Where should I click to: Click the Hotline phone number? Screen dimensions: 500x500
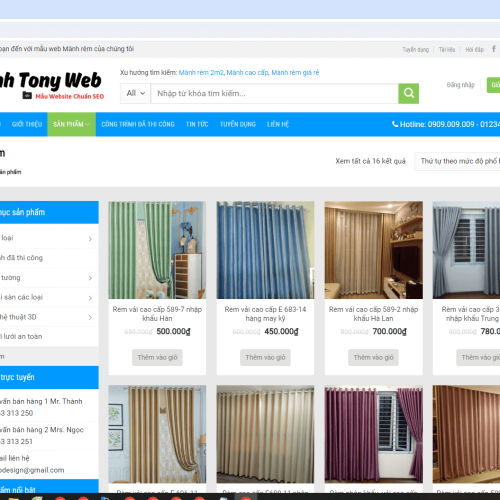click(446, 124)
